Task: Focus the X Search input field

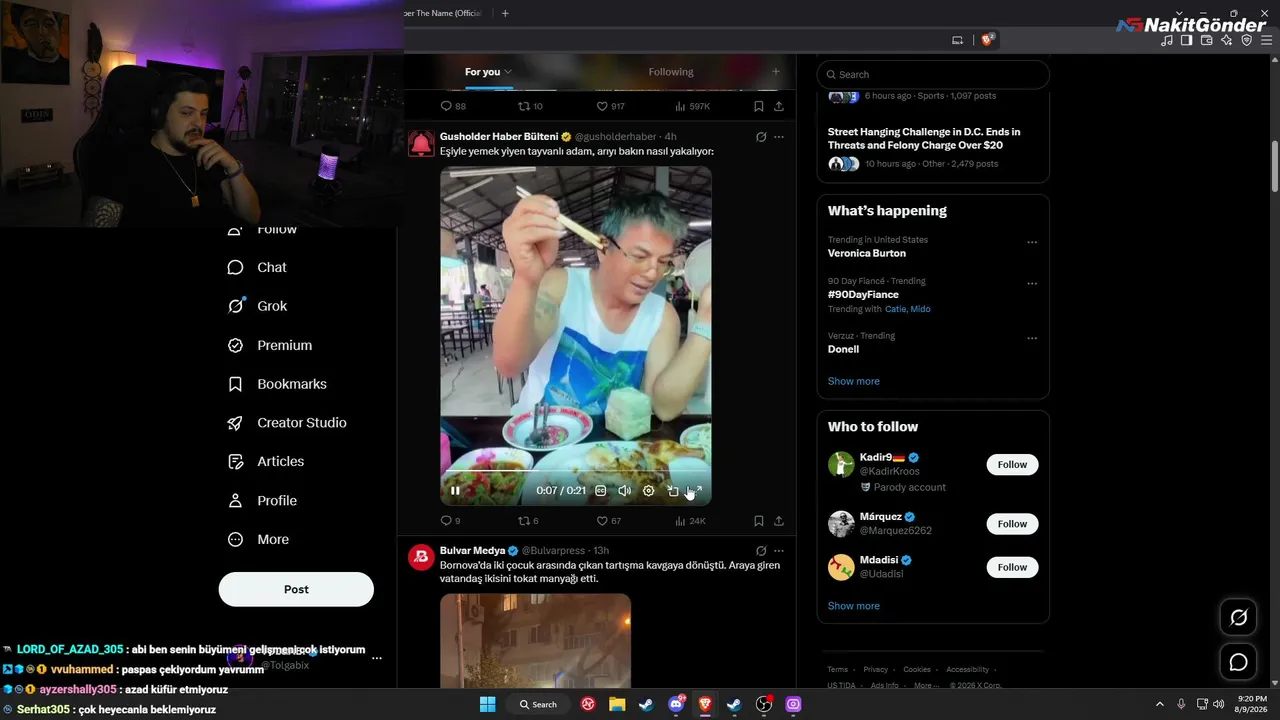Action: [933, 74]
